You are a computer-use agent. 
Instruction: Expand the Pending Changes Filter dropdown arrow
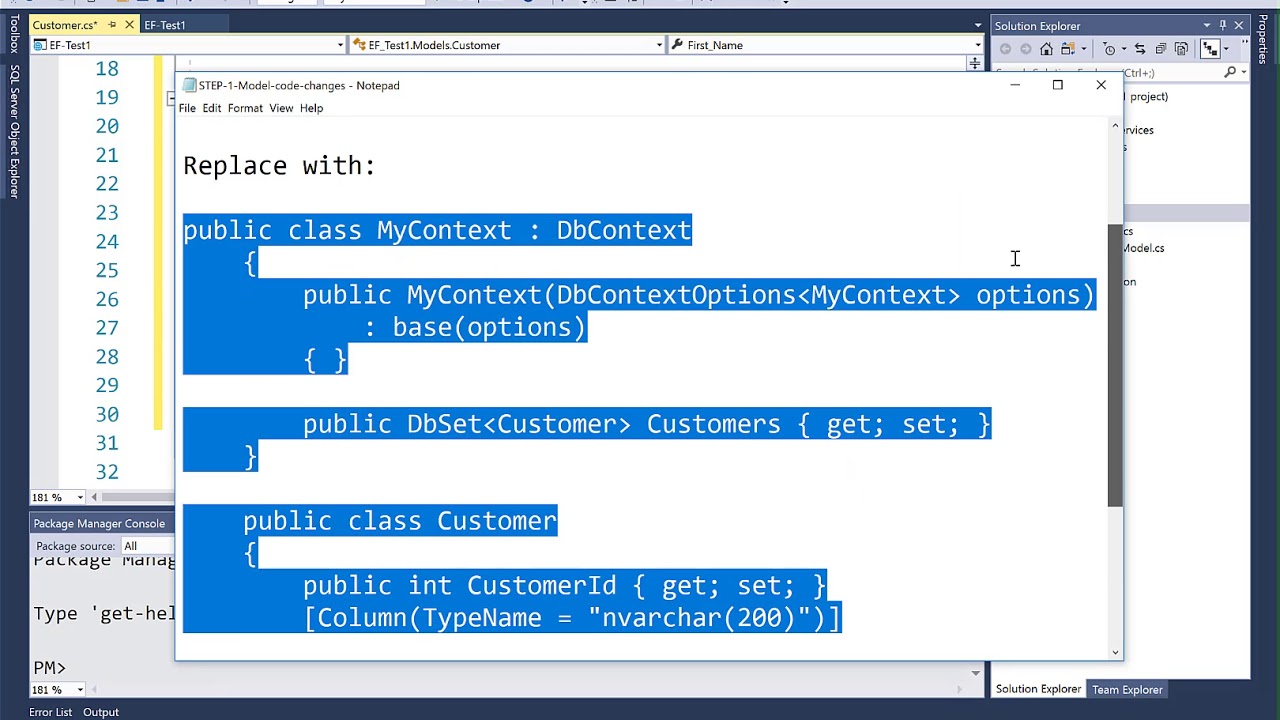coord(1124,49)
